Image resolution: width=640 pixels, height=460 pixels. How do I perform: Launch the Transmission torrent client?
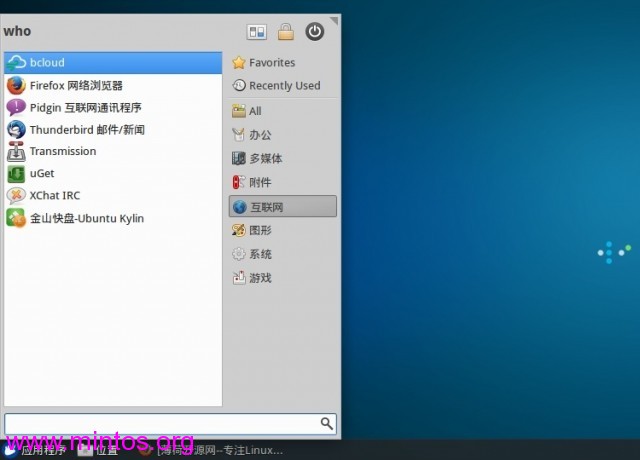pyautogui.click(x=62, y=151)
